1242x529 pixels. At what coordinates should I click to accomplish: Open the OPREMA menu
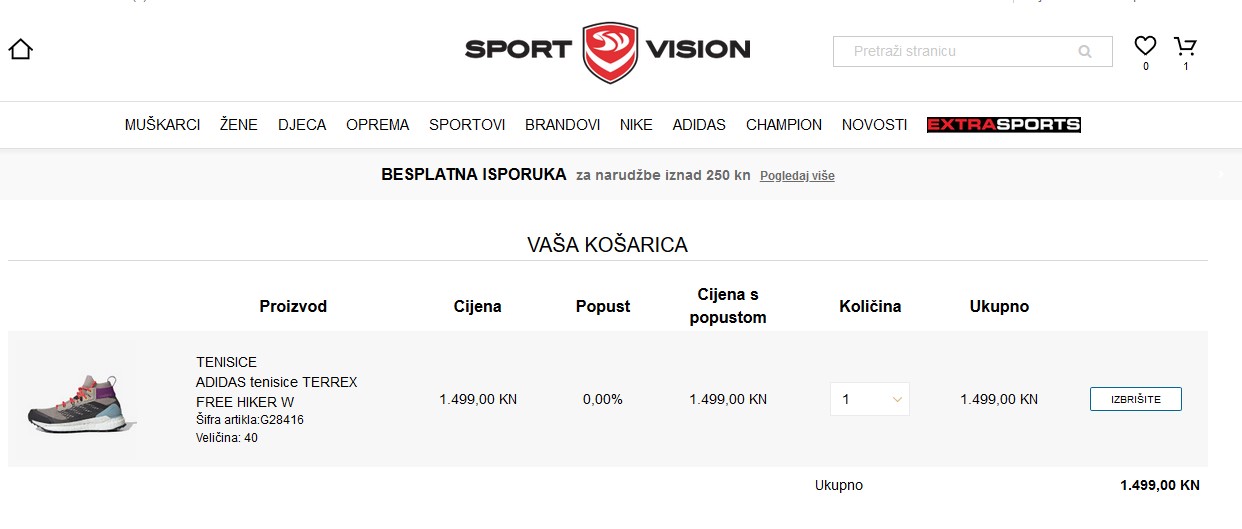point(378,125)
